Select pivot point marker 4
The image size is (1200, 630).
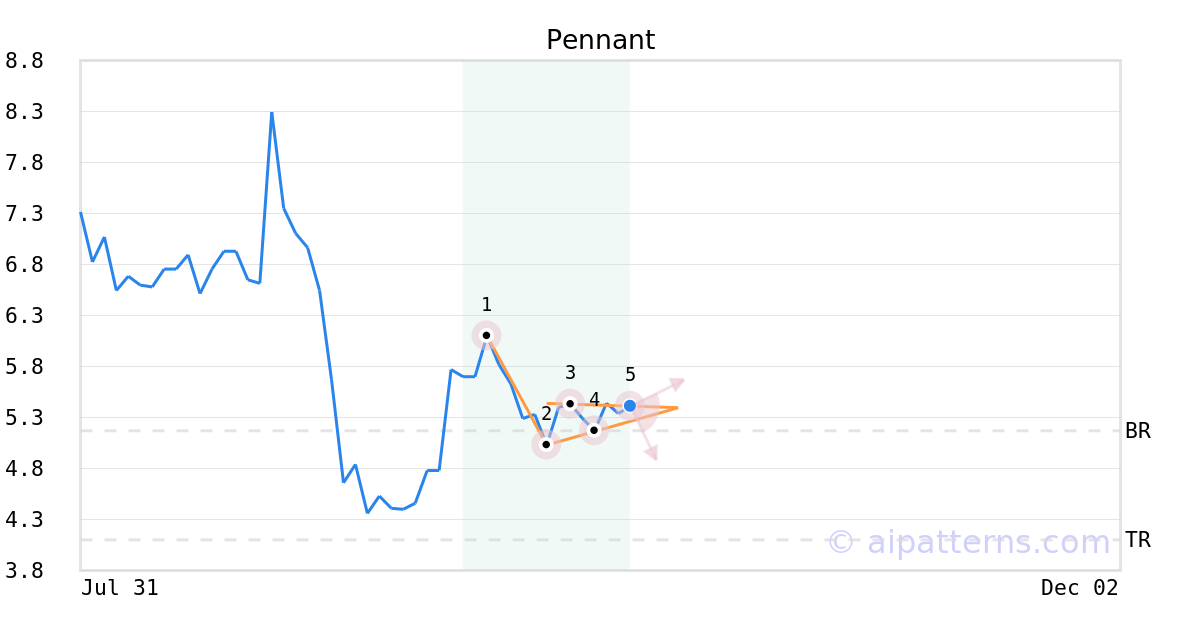coord(594,430)
